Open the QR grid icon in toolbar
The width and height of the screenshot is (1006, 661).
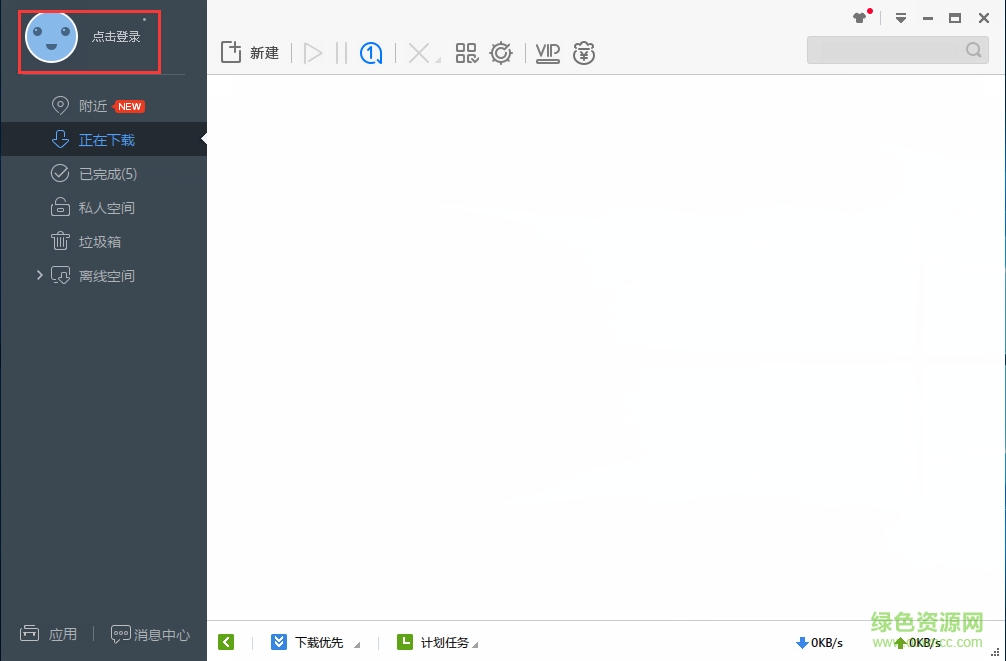click(x=466, y=53)
